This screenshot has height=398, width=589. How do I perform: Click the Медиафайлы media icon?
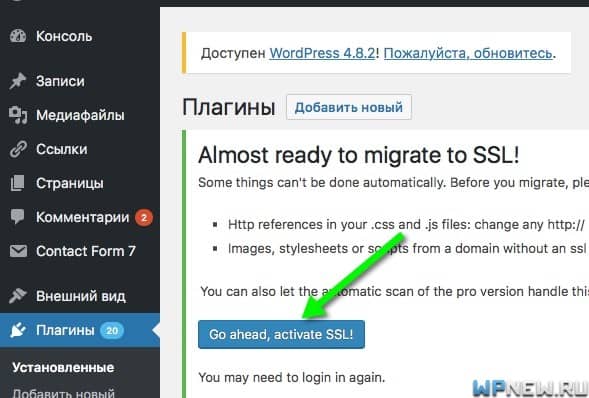18,115
